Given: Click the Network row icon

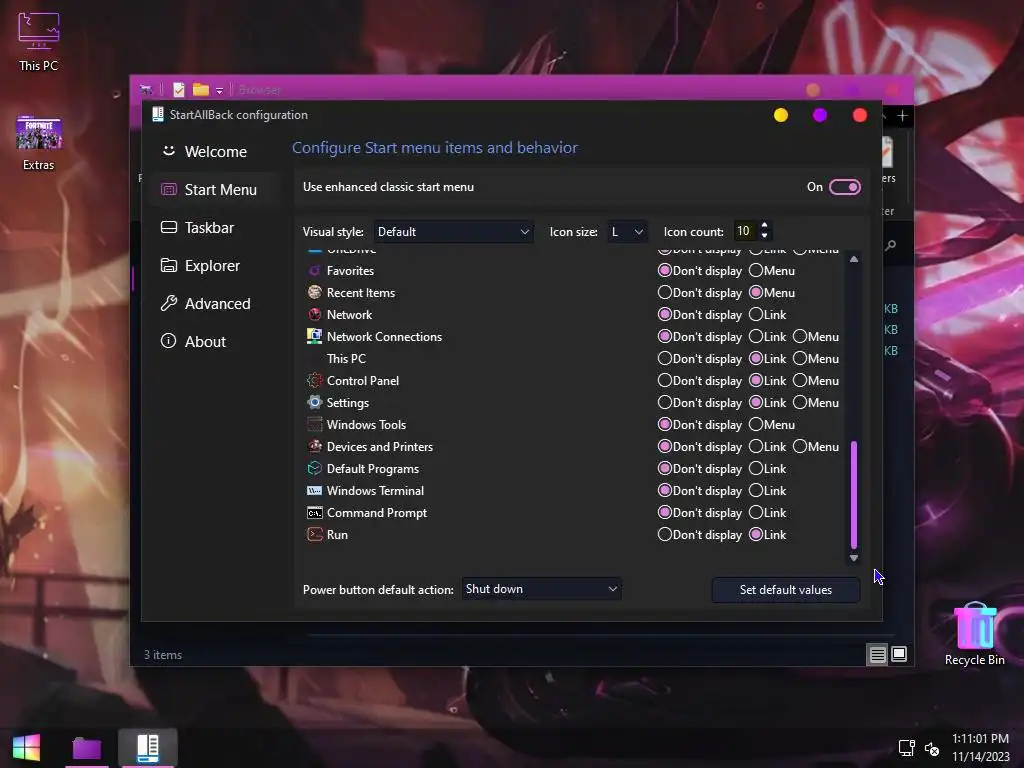Looking at the screenshot, I should (x=315, y=315).
